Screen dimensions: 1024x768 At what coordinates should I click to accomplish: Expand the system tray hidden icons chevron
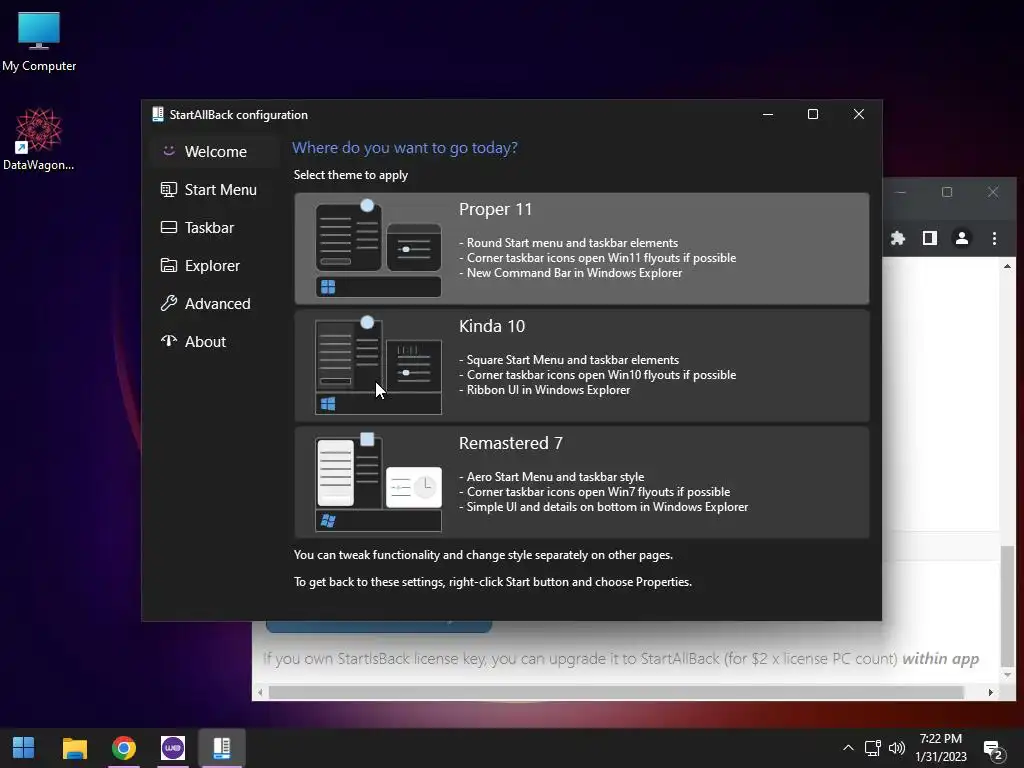(848, 748)
